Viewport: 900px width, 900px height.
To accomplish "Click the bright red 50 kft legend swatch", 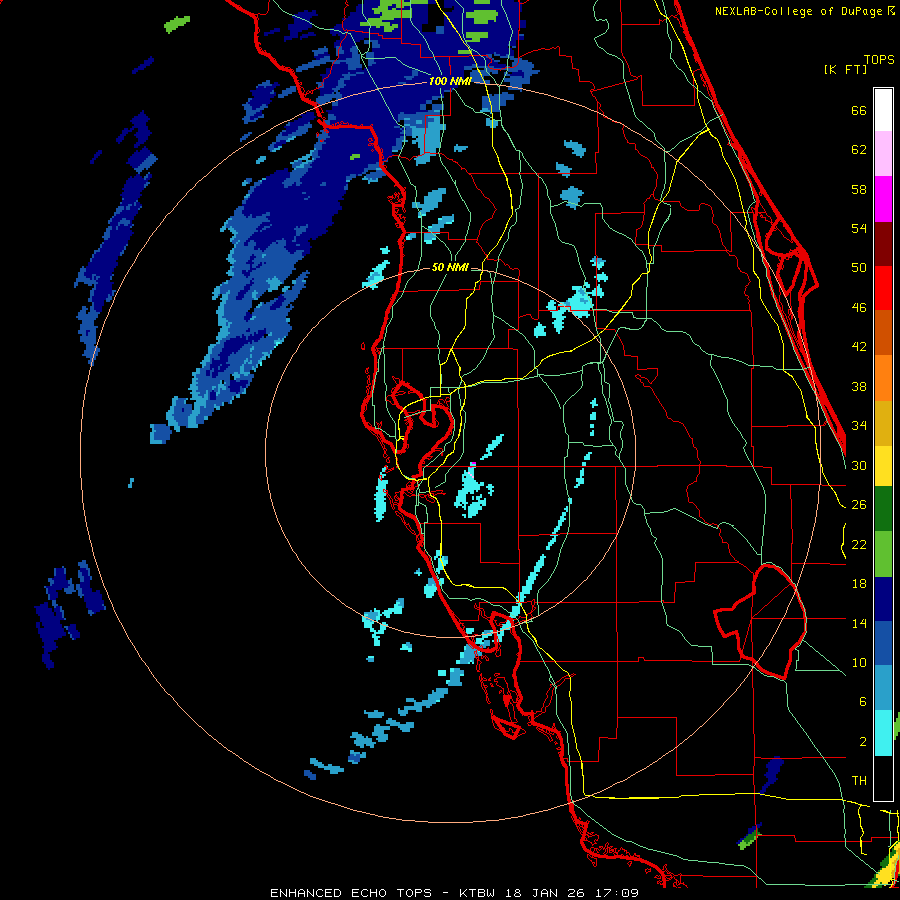I will tap(883, 288).
